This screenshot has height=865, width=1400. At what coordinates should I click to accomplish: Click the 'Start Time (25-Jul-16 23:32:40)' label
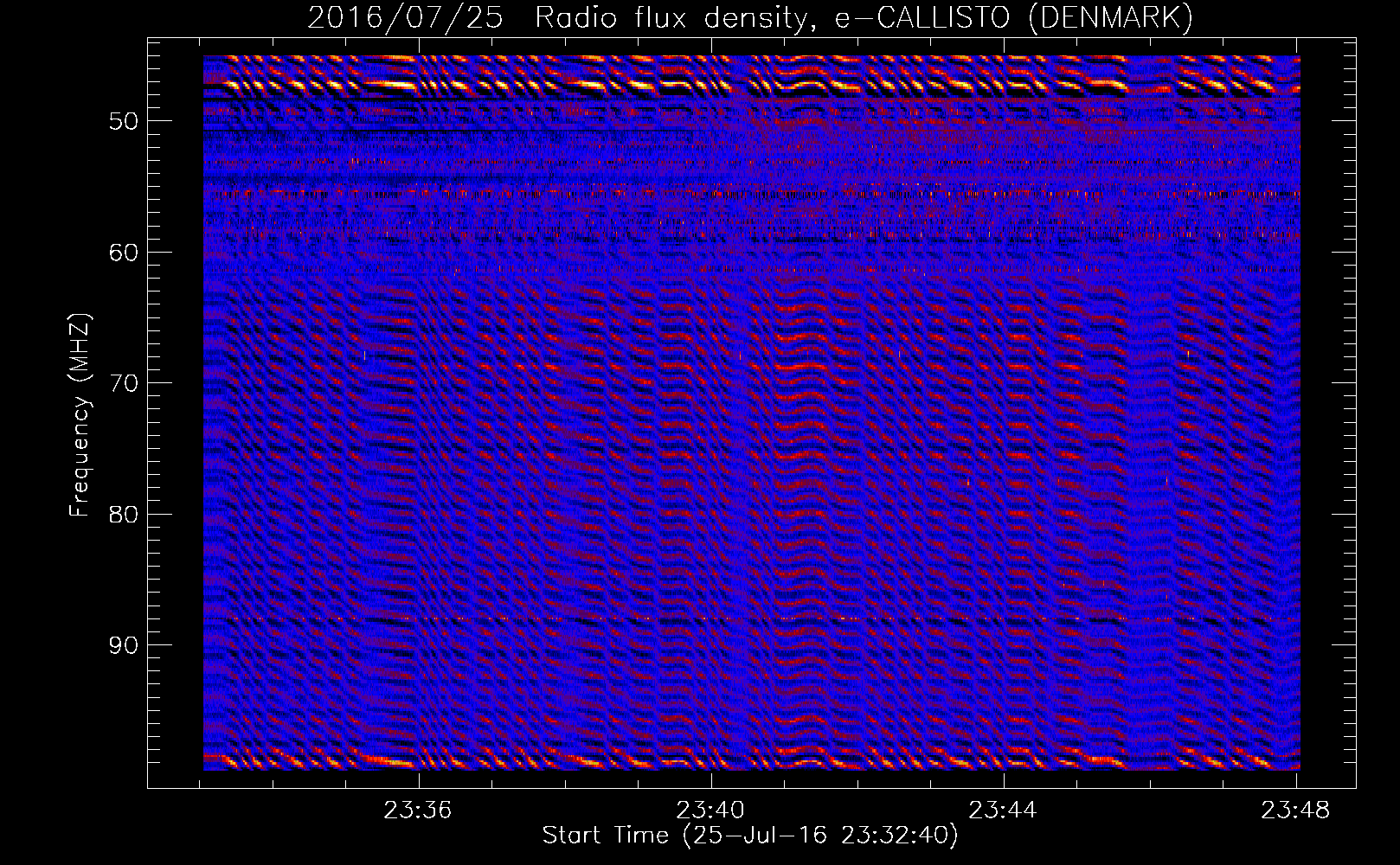pos(750,836)
